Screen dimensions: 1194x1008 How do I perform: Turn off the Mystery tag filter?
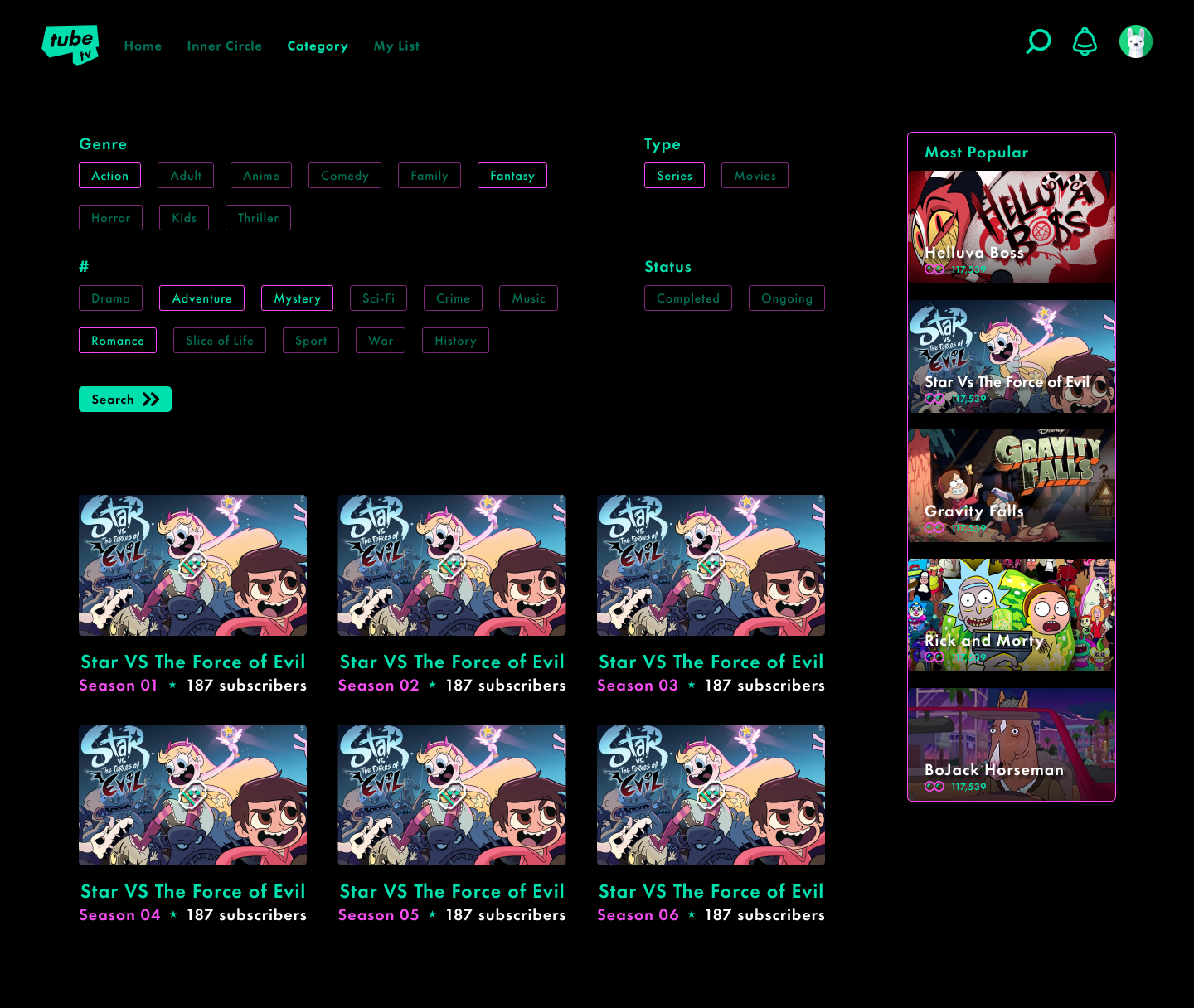297,298
